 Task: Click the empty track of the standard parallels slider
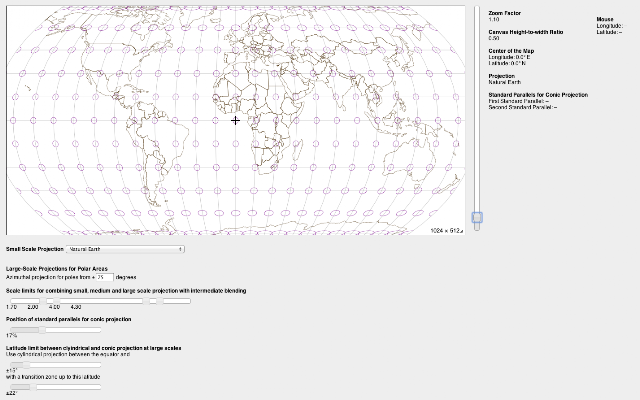(x=73, y=330)
